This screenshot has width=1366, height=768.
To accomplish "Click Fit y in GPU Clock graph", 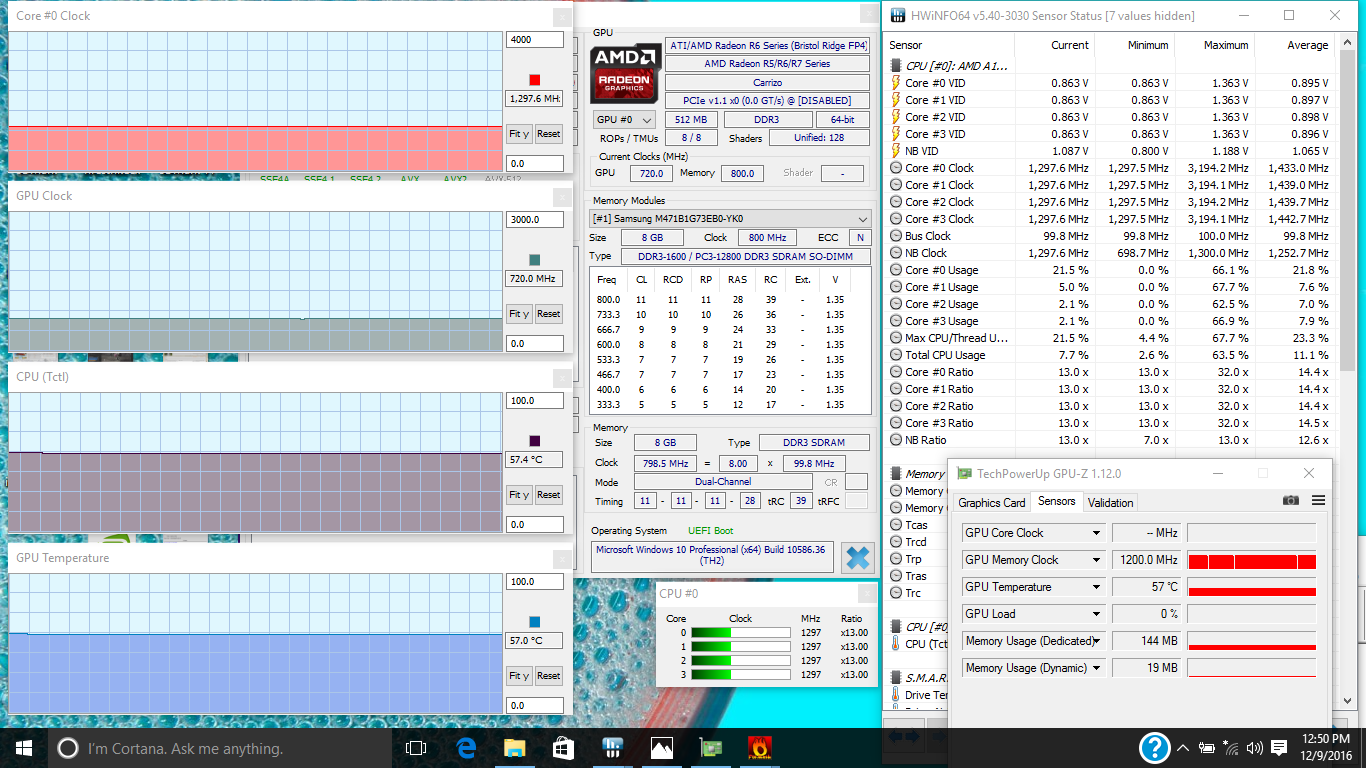I will pos(519,314).
